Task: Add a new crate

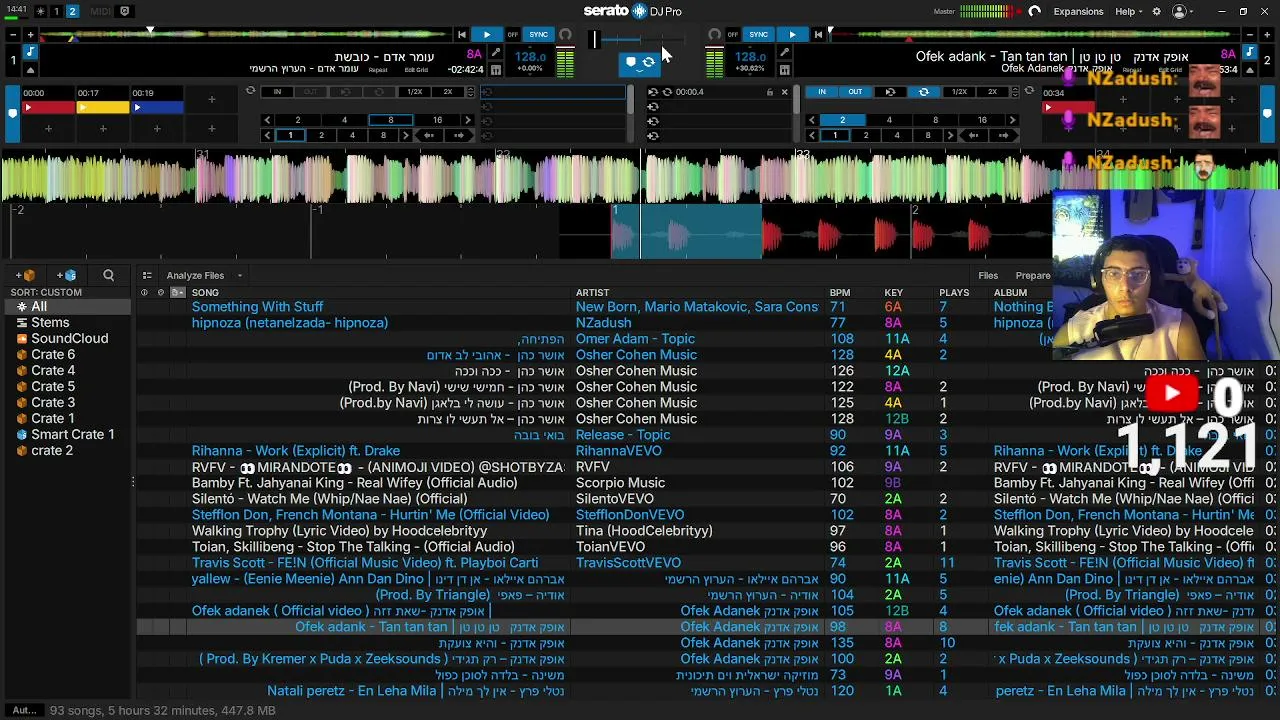Action: 25,275
